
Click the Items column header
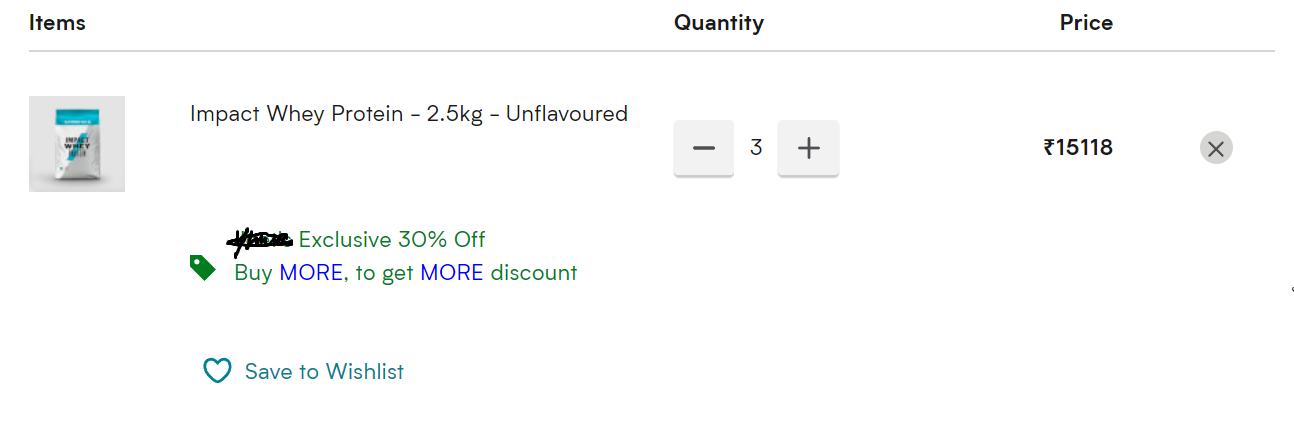tap(57, 23)
